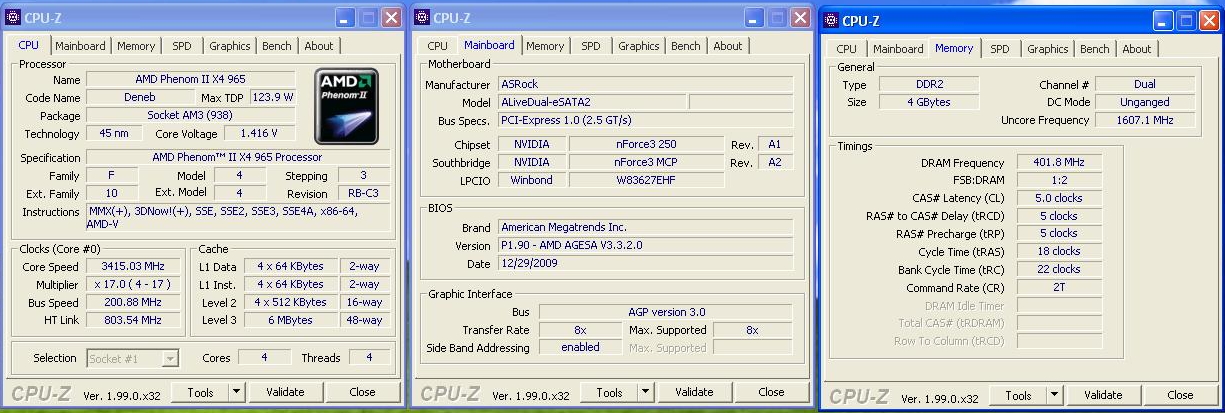
Task: Click the DRAM Frequency value 401.8 MHz
Action: click(1059, 163)
